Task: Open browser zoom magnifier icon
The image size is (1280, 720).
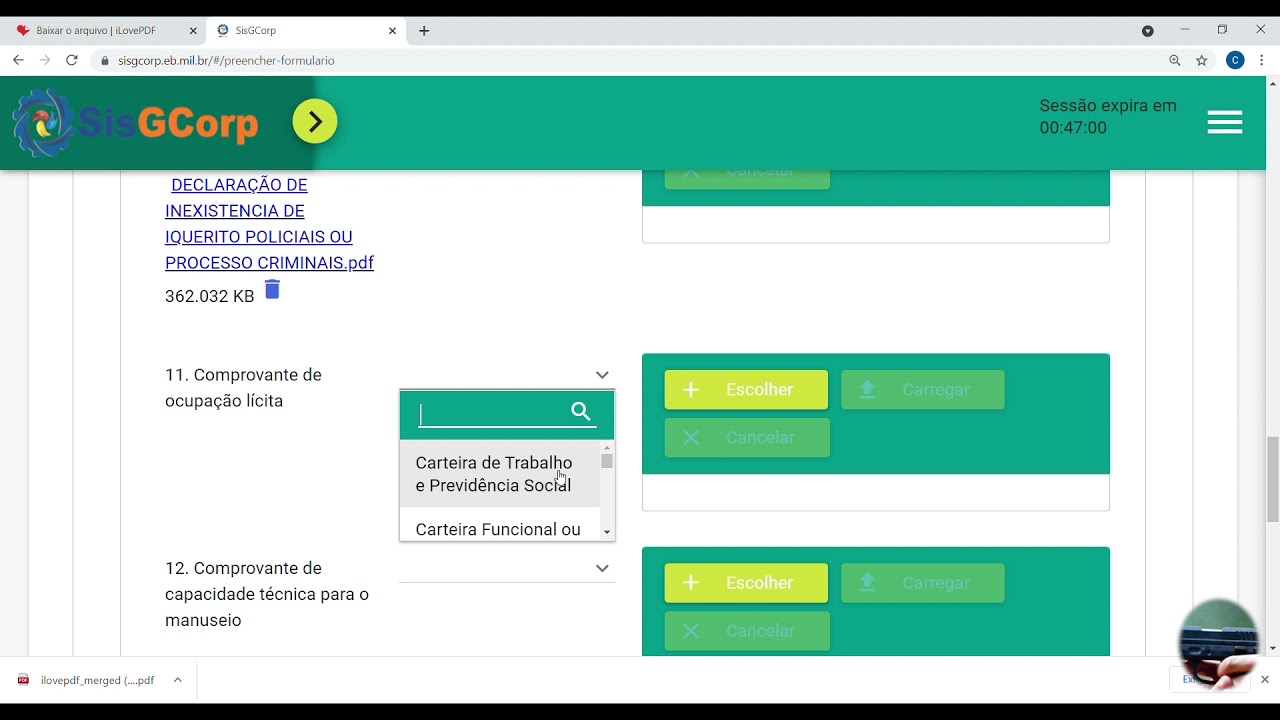Action: click(1175, 60)
